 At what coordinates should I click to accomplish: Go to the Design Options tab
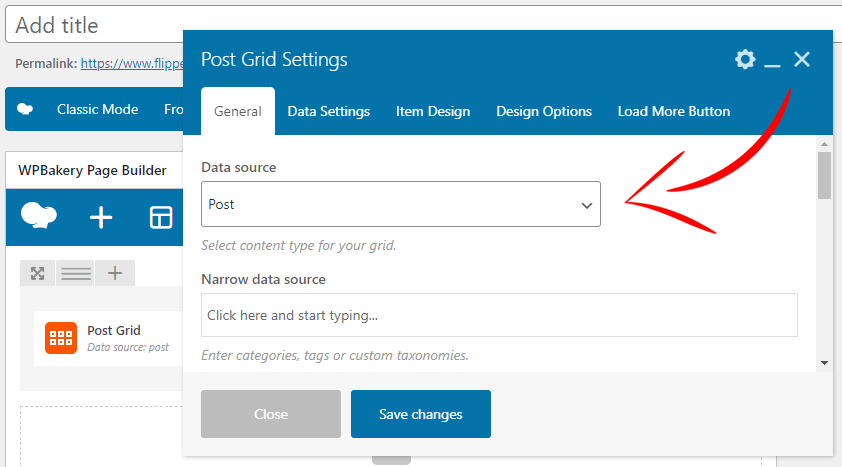[544, 111]
